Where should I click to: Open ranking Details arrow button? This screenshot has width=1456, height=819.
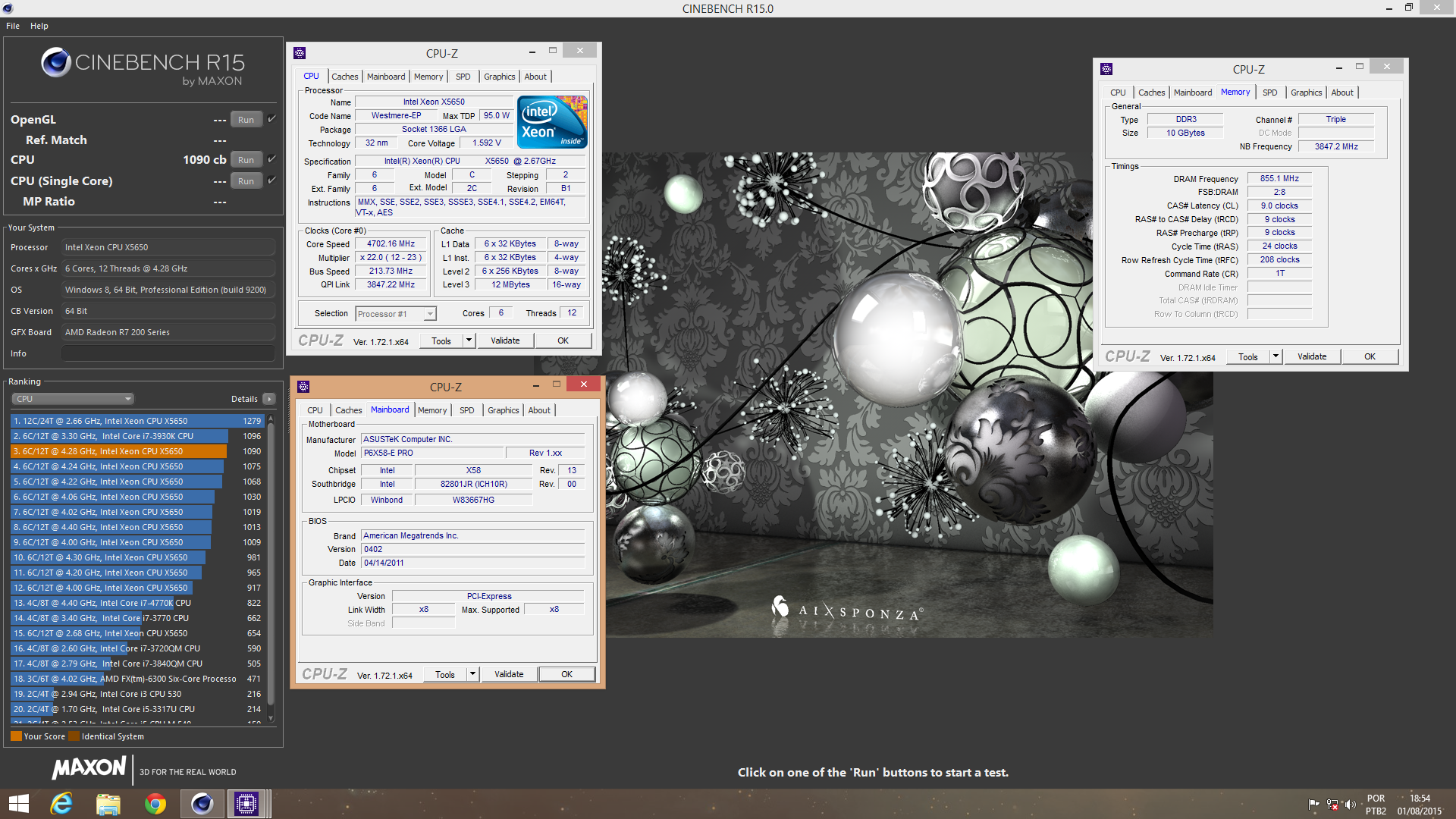pos(268,399)
